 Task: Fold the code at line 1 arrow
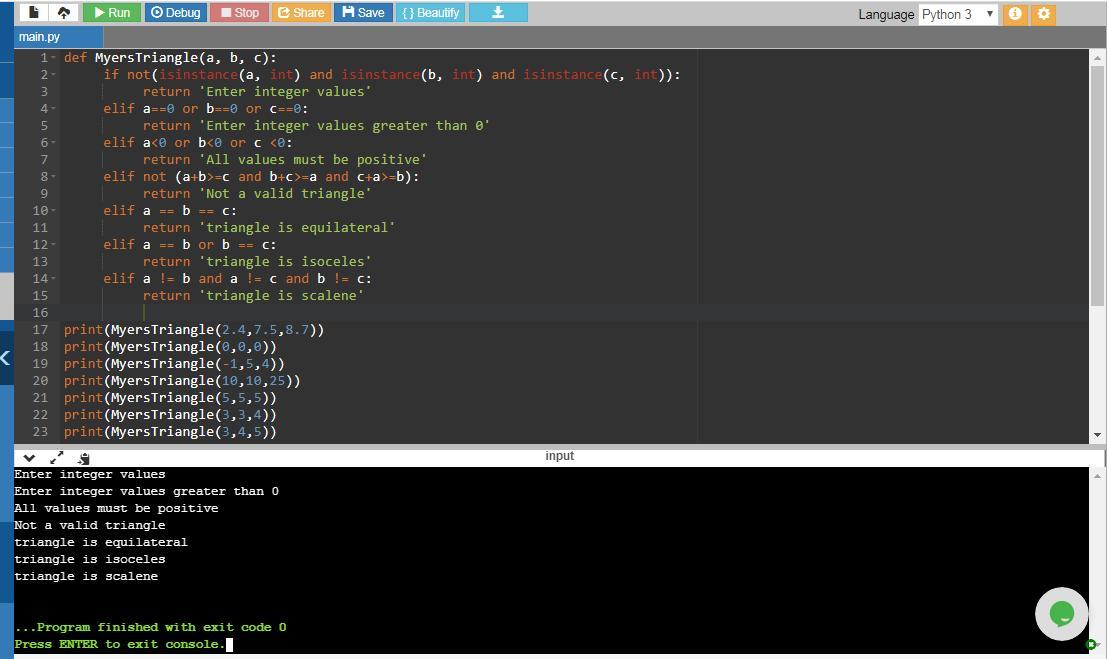coord(53,58)
